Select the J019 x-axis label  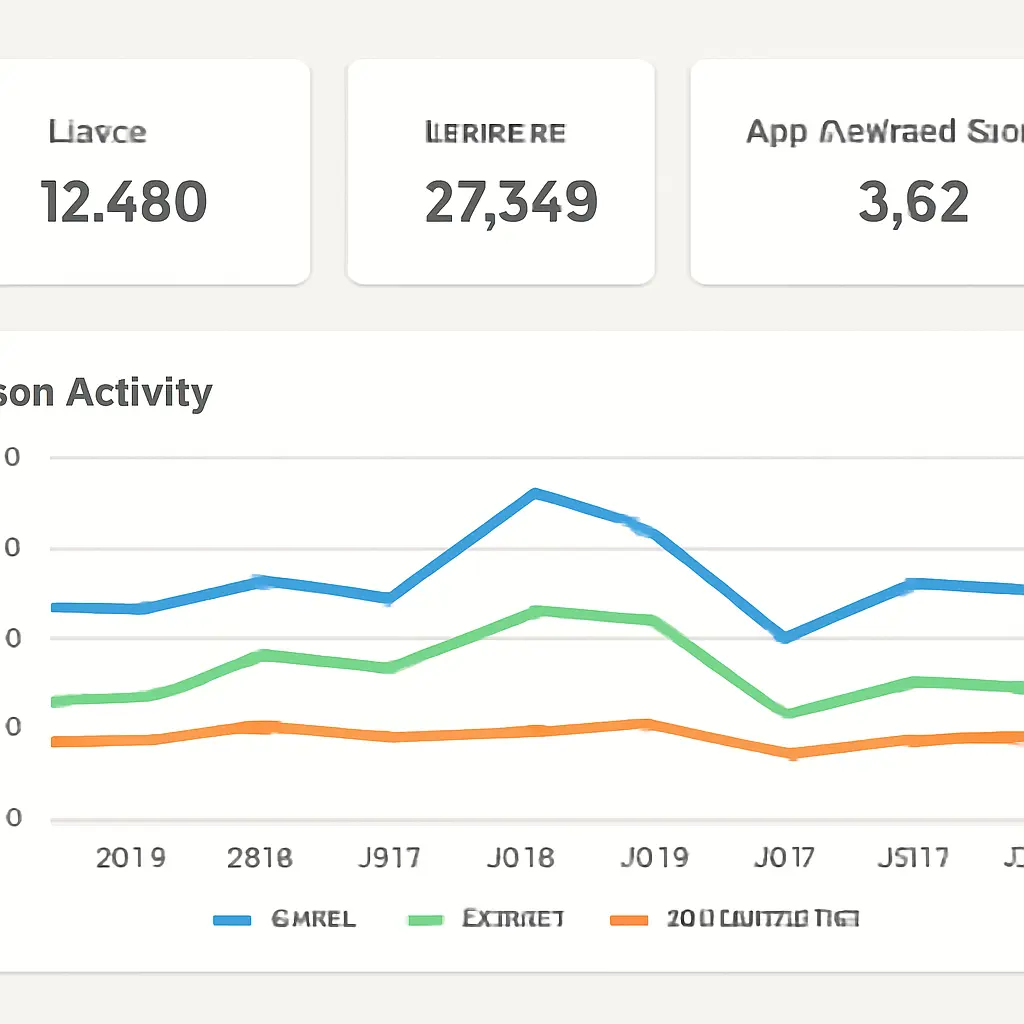pyautogui.click(x=654, y=858)
